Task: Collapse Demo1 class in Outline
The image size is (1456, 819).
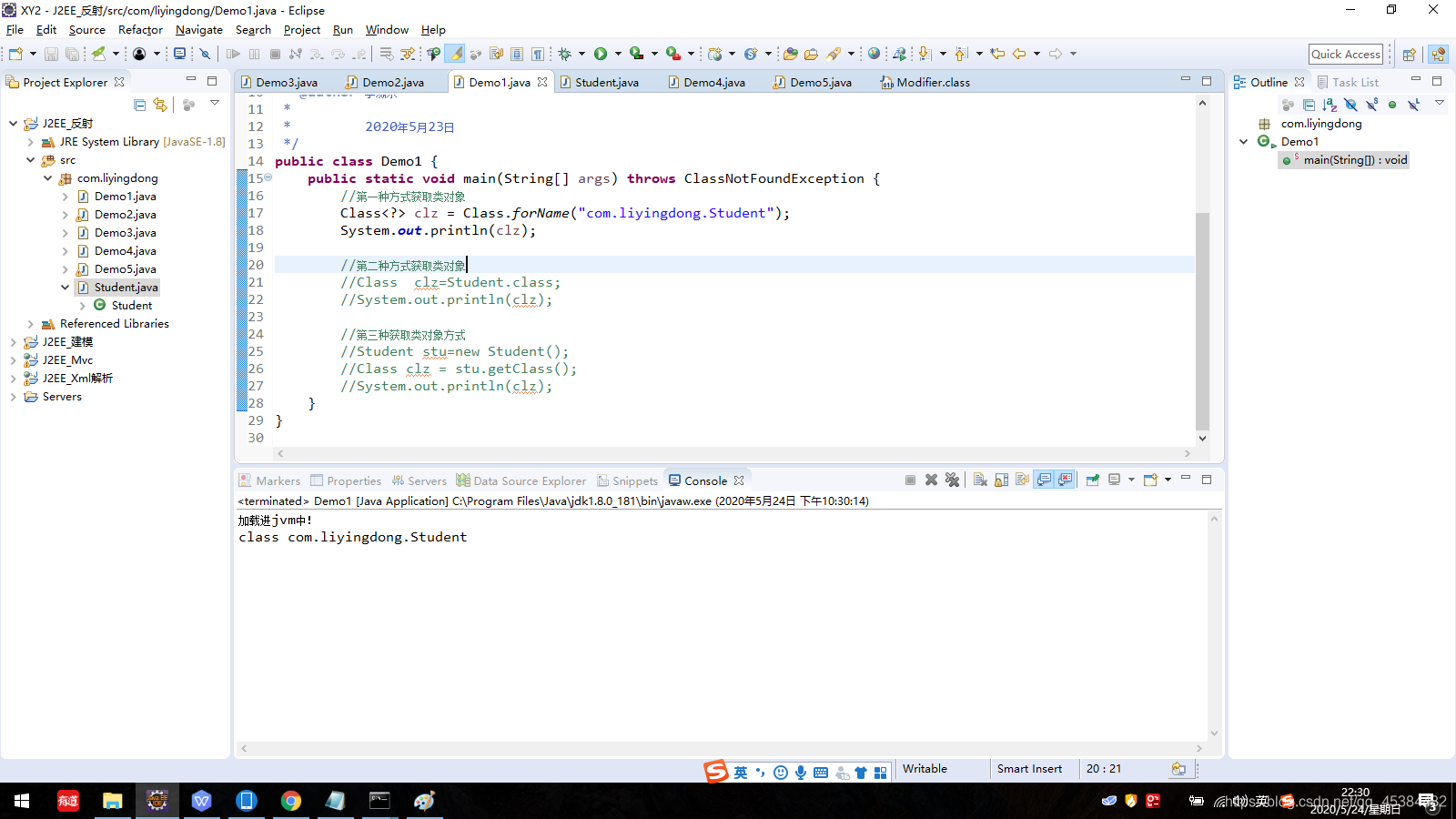Action: point(1244,141)
